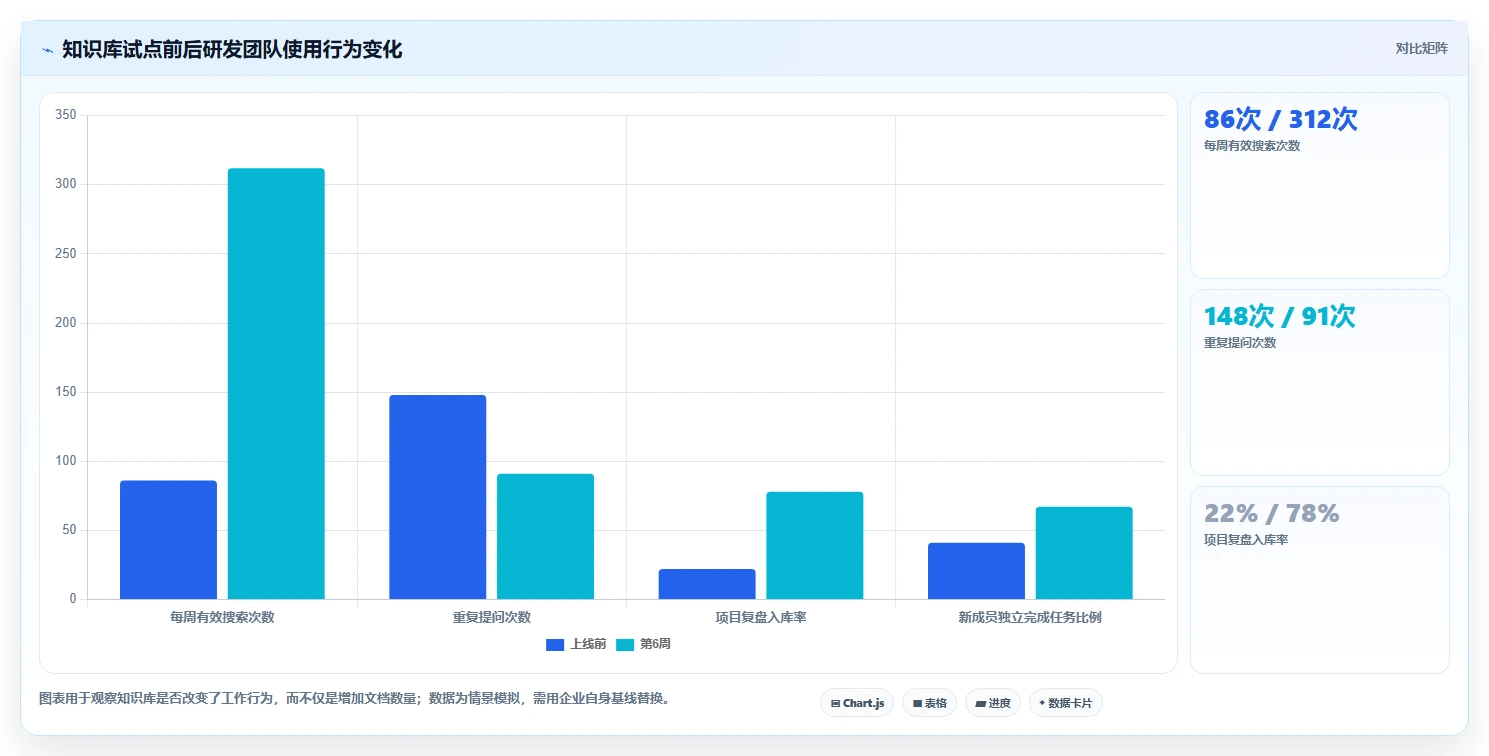Click the lightning icon beside the title
Screen dimensions: 1489x756
coord(47,50)
